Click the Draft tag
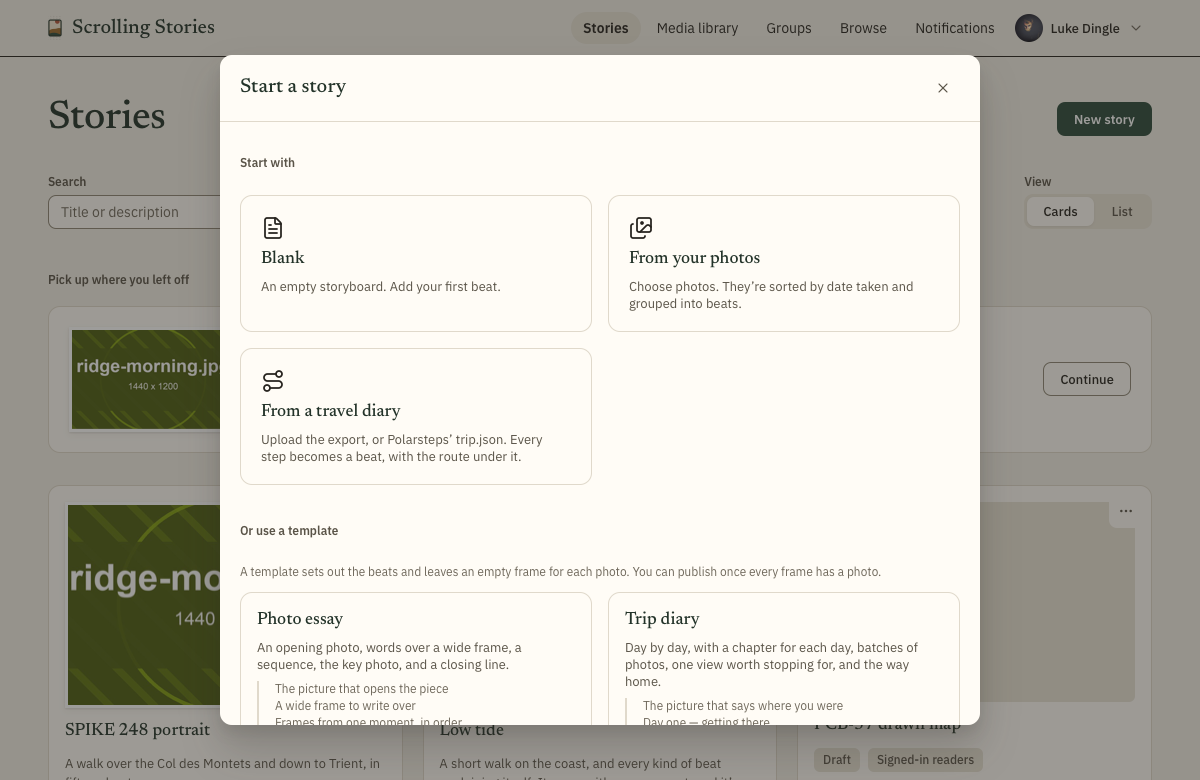1200x780 pixels. pos(837,760)
